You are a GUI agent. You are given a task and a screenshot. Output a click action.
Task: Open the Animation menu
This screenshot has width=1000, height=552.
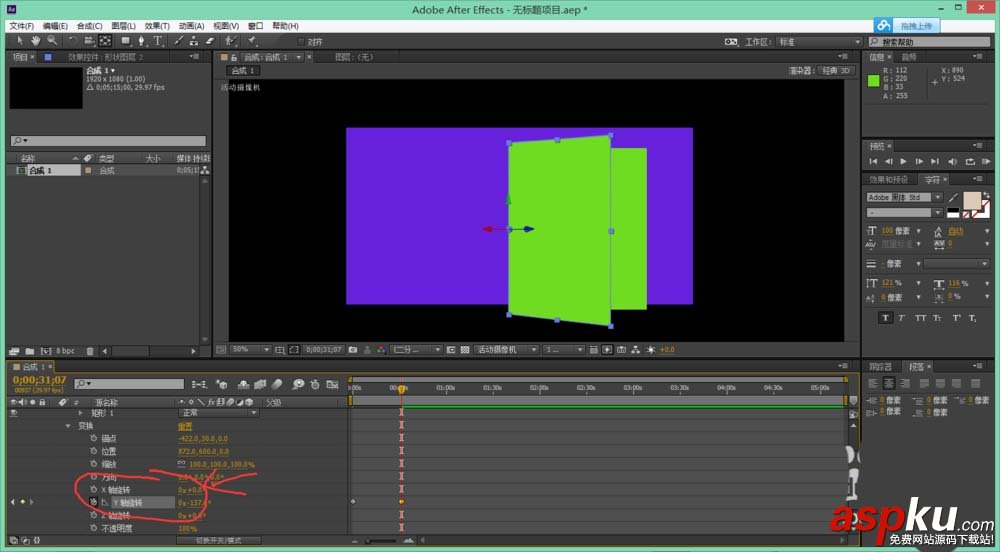pos(191,26)
